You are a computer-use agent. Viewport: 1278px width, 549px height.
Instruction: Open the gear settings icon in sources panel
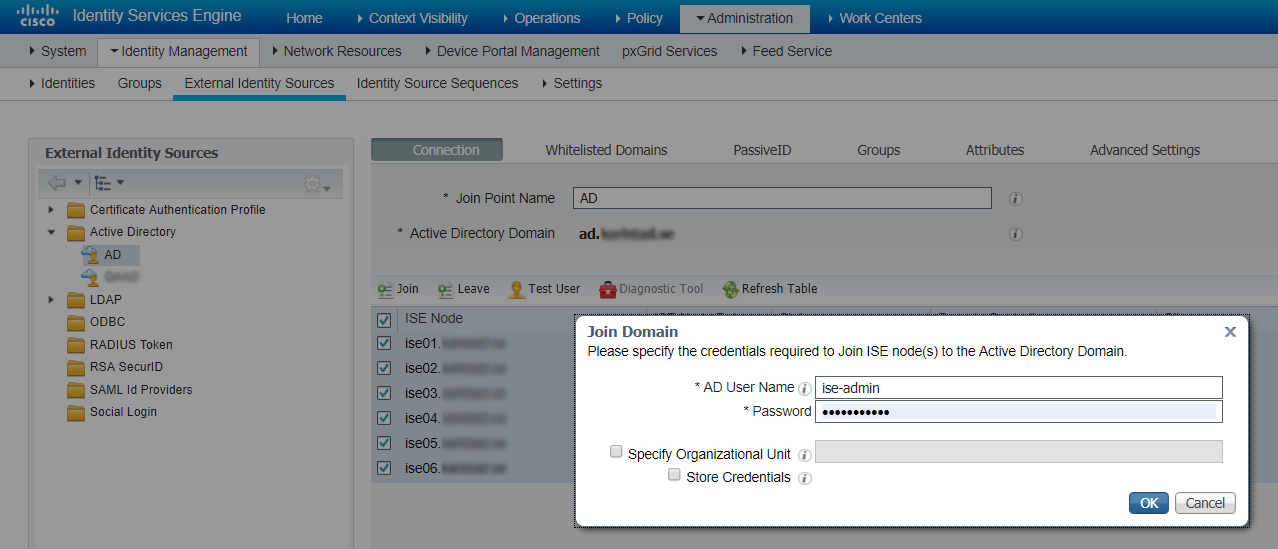(313, 184)
